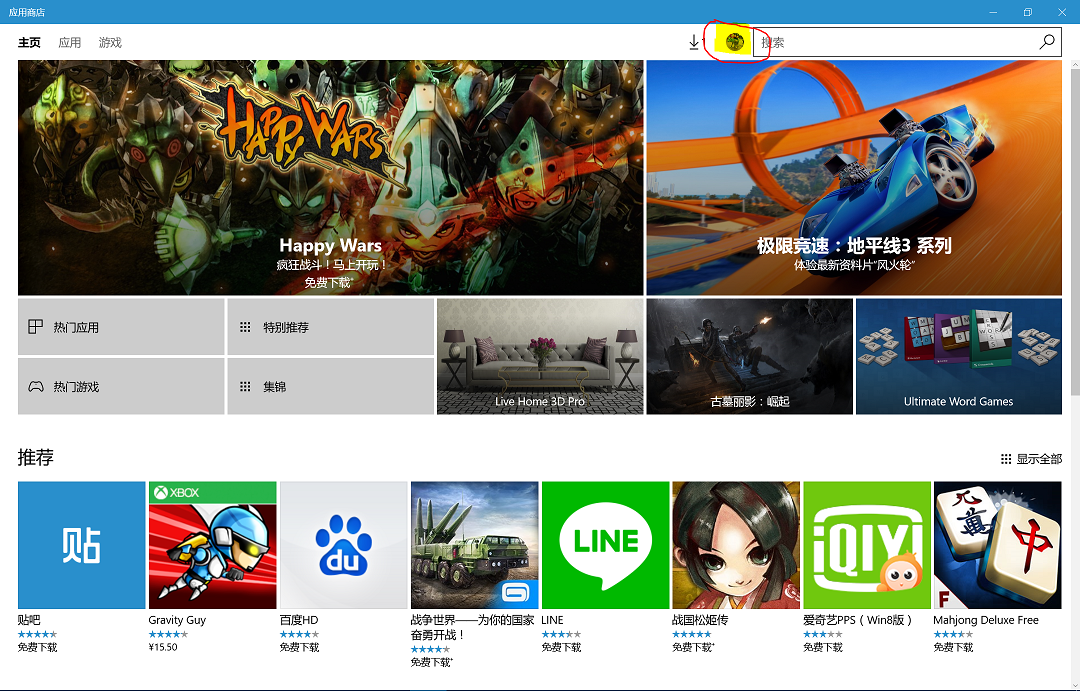Click the 战争世界——为你的国家奋勇开战！ title
1080x691 pixels.
tap(472, 628)
